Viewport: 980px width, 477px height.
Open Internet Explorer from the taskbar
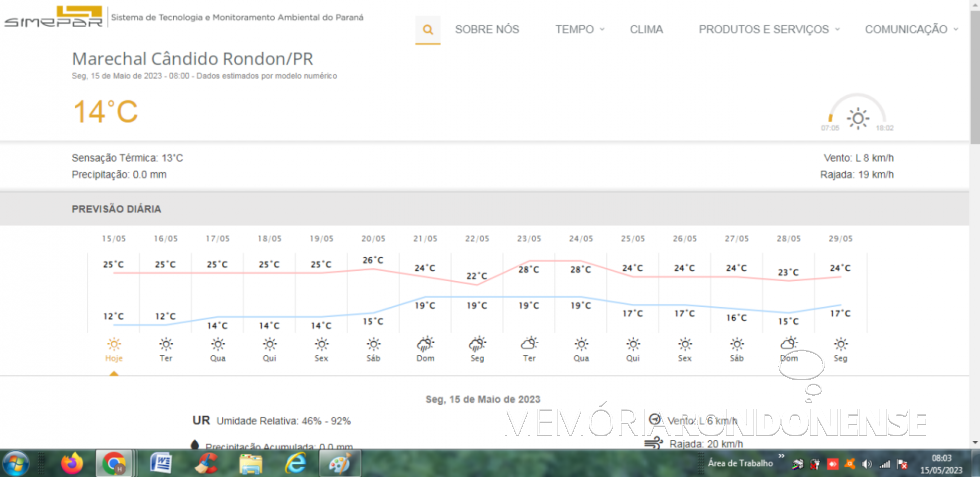point(296,464)
